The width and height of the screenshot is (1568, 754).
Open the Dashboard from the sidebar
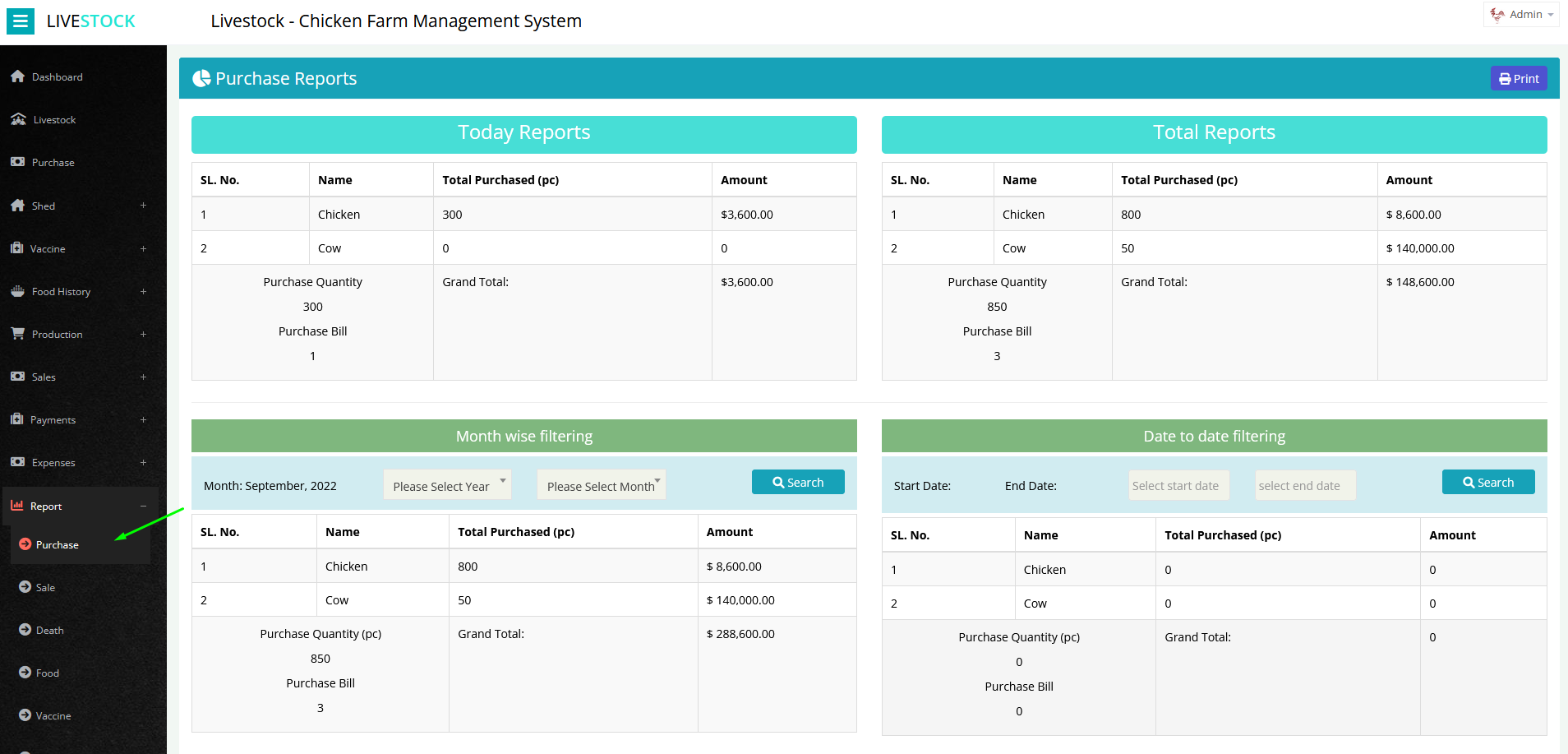[18, 76]
